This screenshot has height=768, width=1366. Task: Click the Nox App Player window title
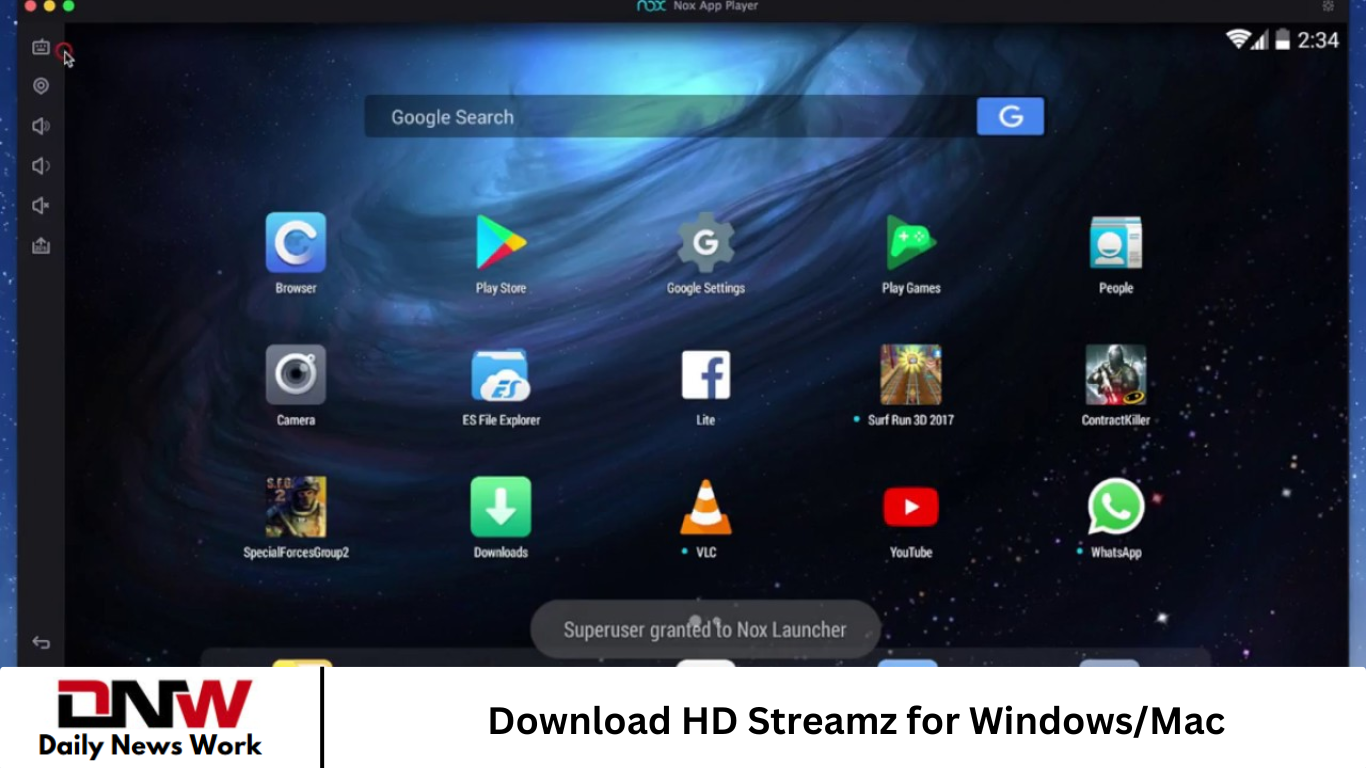[x=716, y=6]
